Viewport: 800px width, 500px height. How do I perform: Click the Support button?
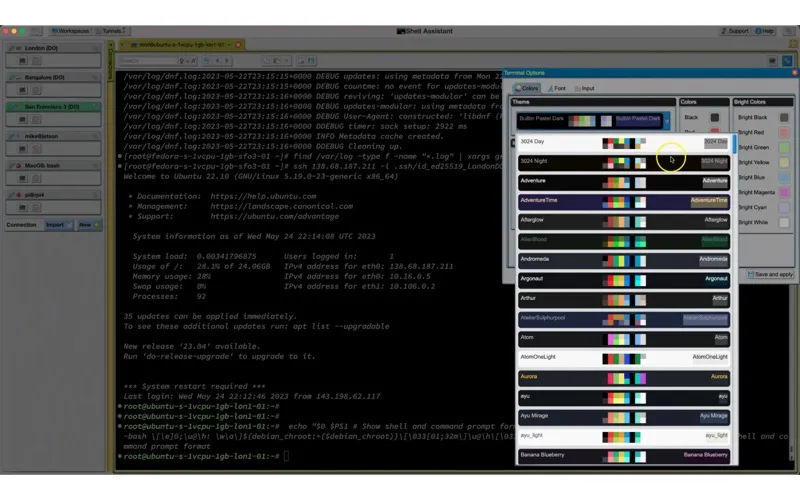click(x=735, y=31)
